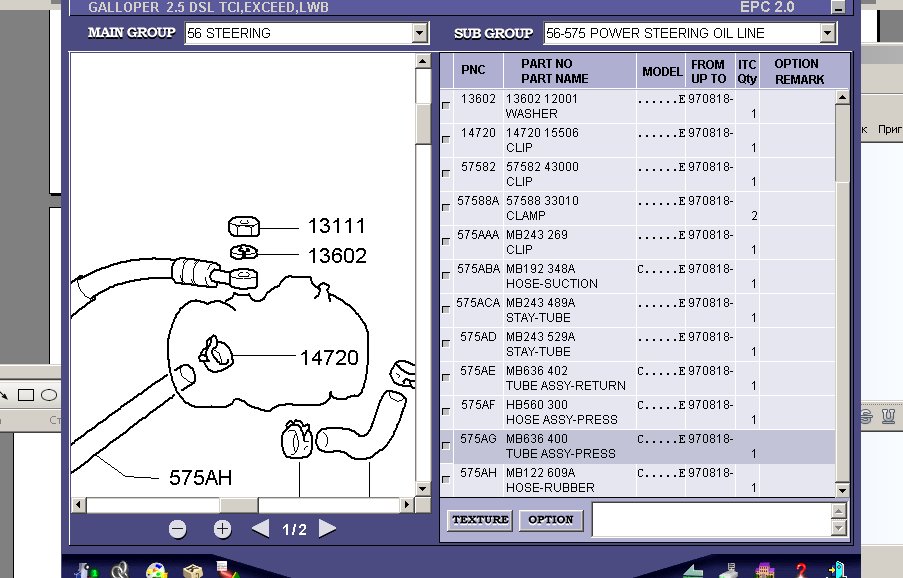Tick the checkbox for 575AAA CLIP row

click(446, 241)
